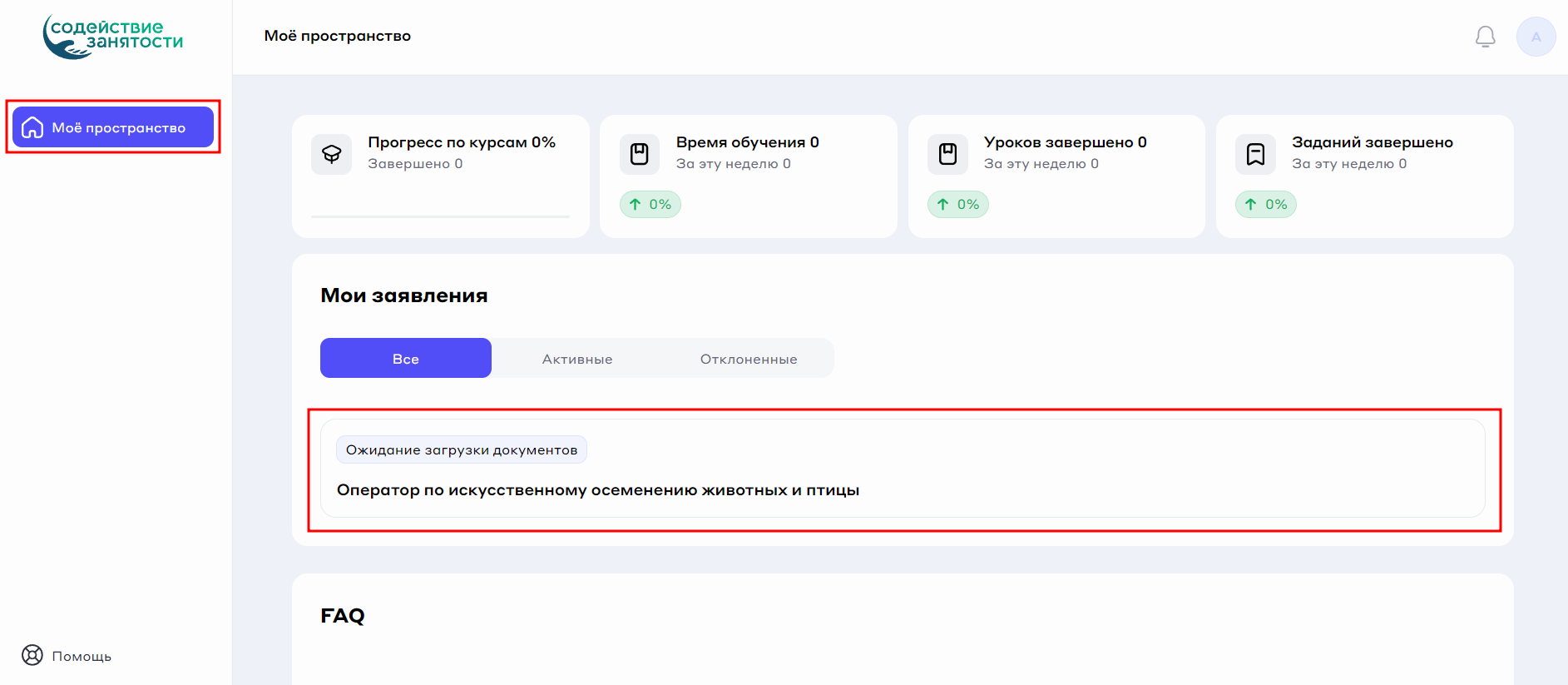1568x685 pixels.
Task: Click the Уроков завершено card icon
Action: pyautogui.click(x=947, y=154)
